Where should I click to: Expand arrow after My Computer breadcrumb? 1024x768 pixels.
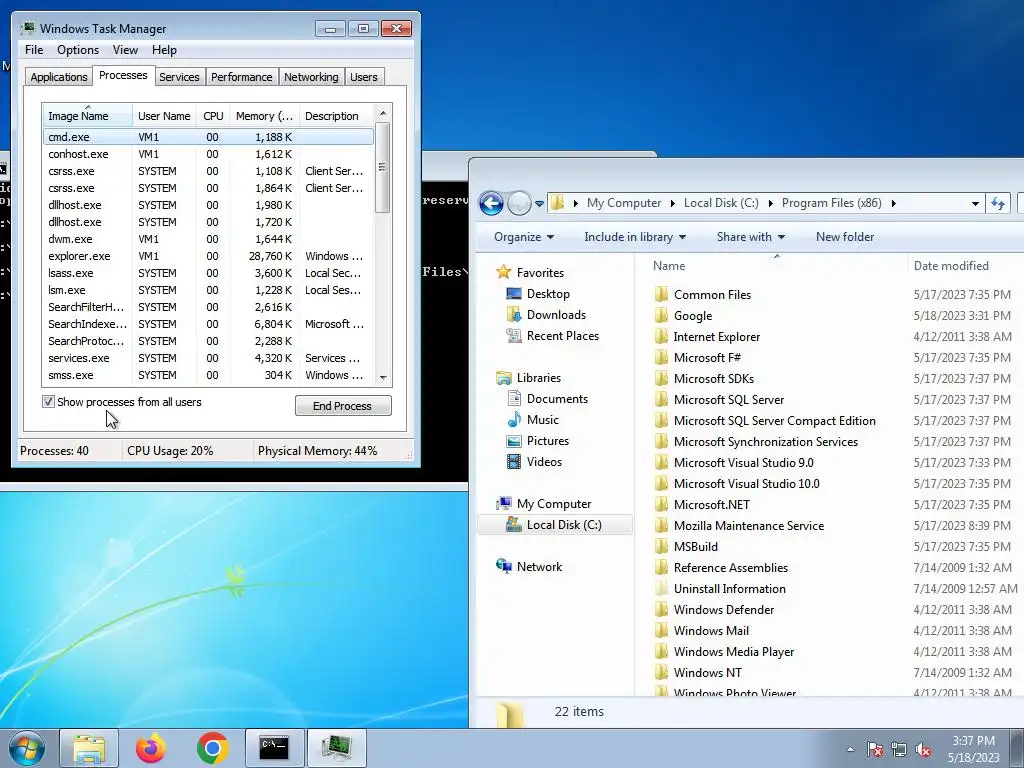pos(672,203)
